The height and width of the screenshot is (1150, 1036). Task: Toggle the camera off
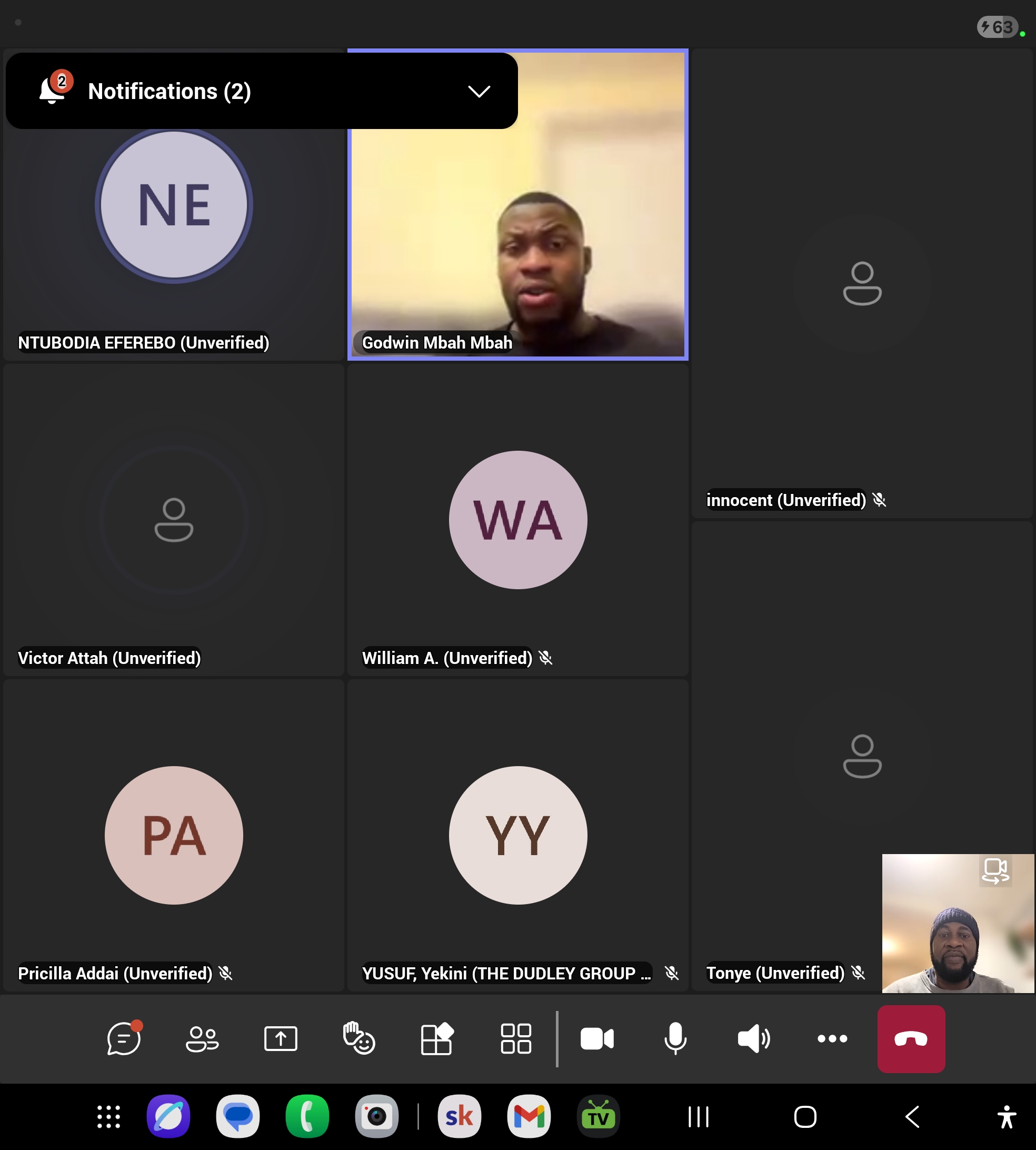596,1038
